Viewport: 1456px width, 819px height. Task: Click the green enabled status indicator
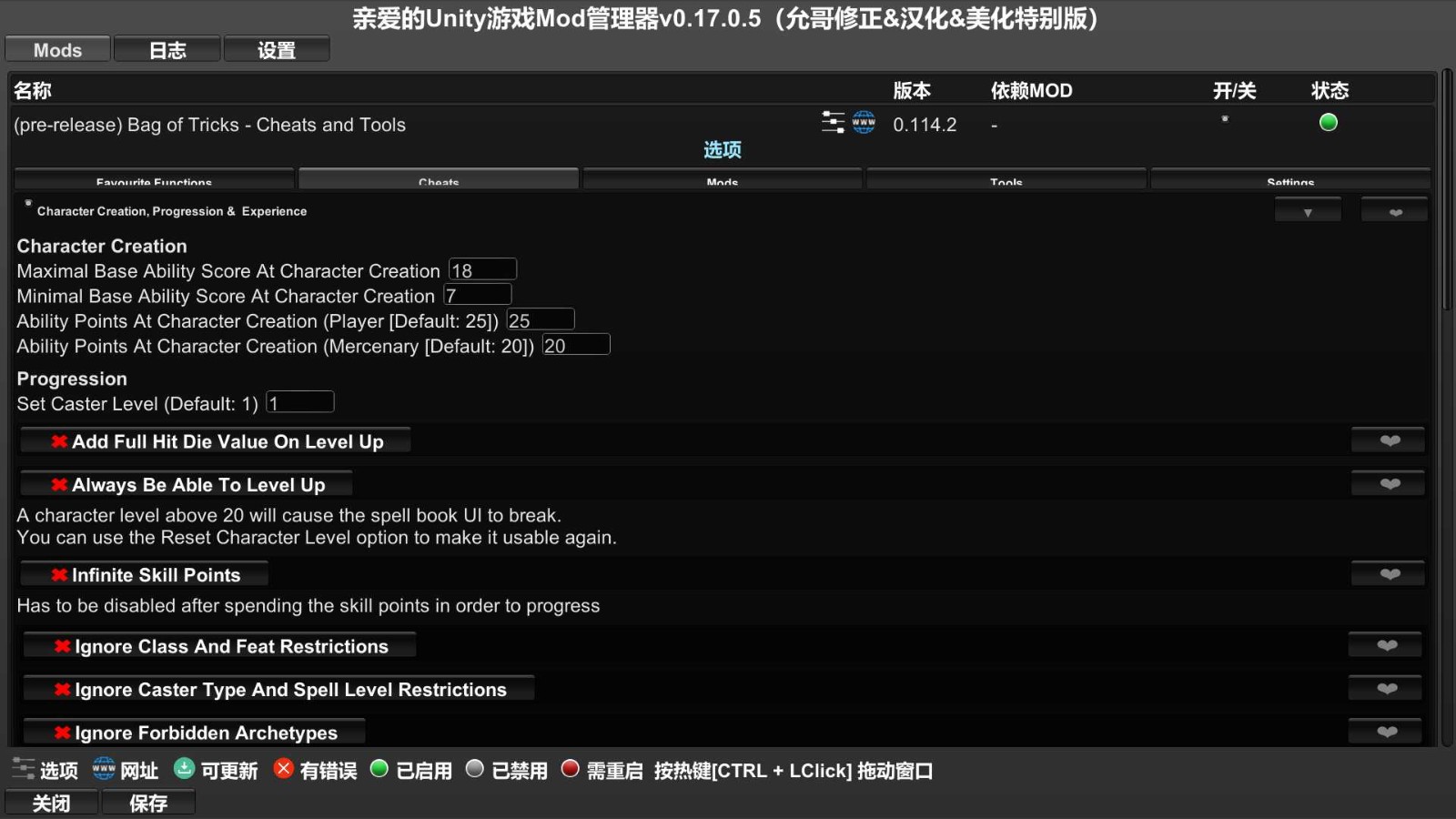pos(1328,123)
